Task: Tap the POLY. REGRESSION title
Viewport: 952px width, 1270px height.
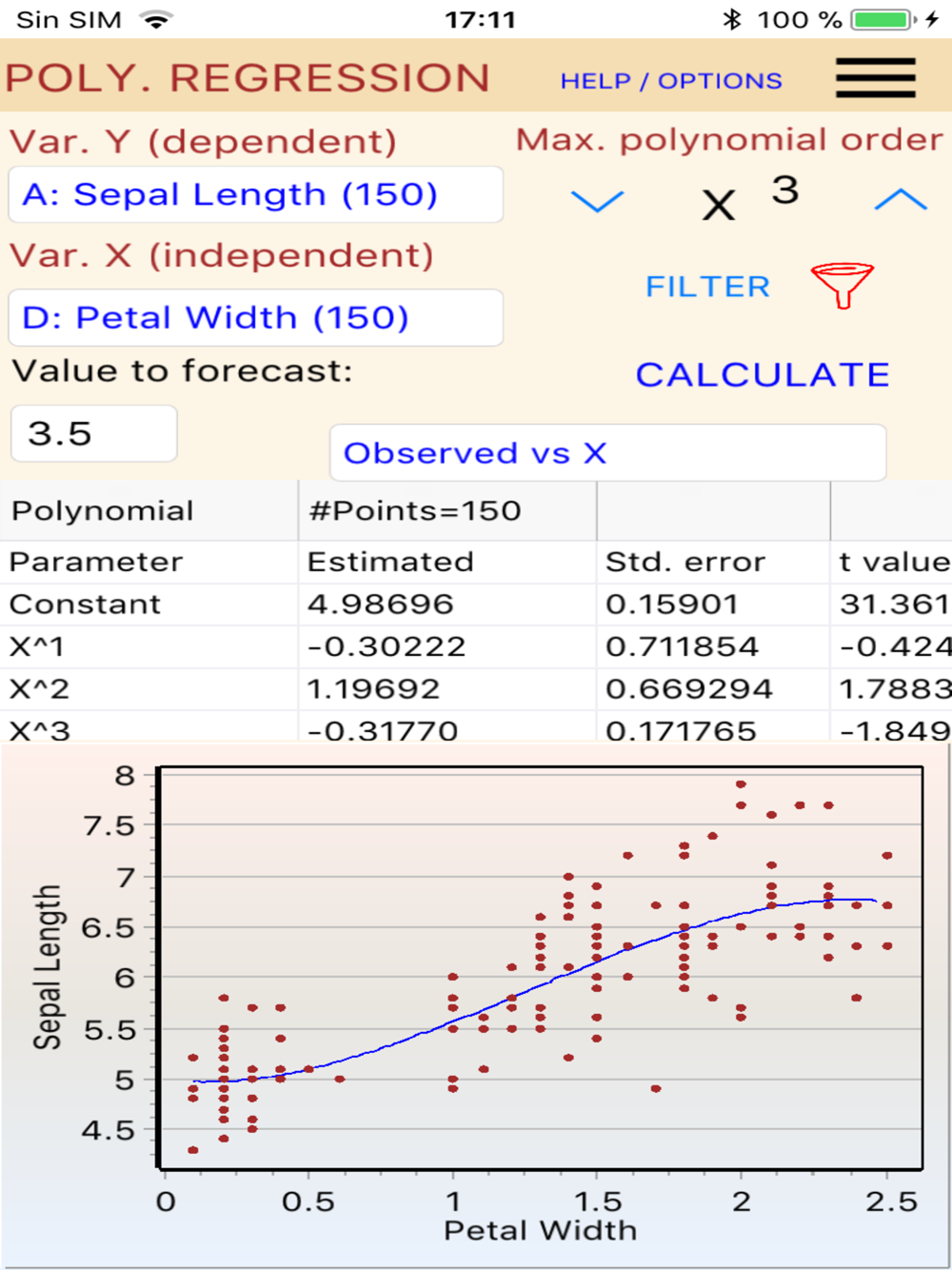Action: tap(248, 78)
